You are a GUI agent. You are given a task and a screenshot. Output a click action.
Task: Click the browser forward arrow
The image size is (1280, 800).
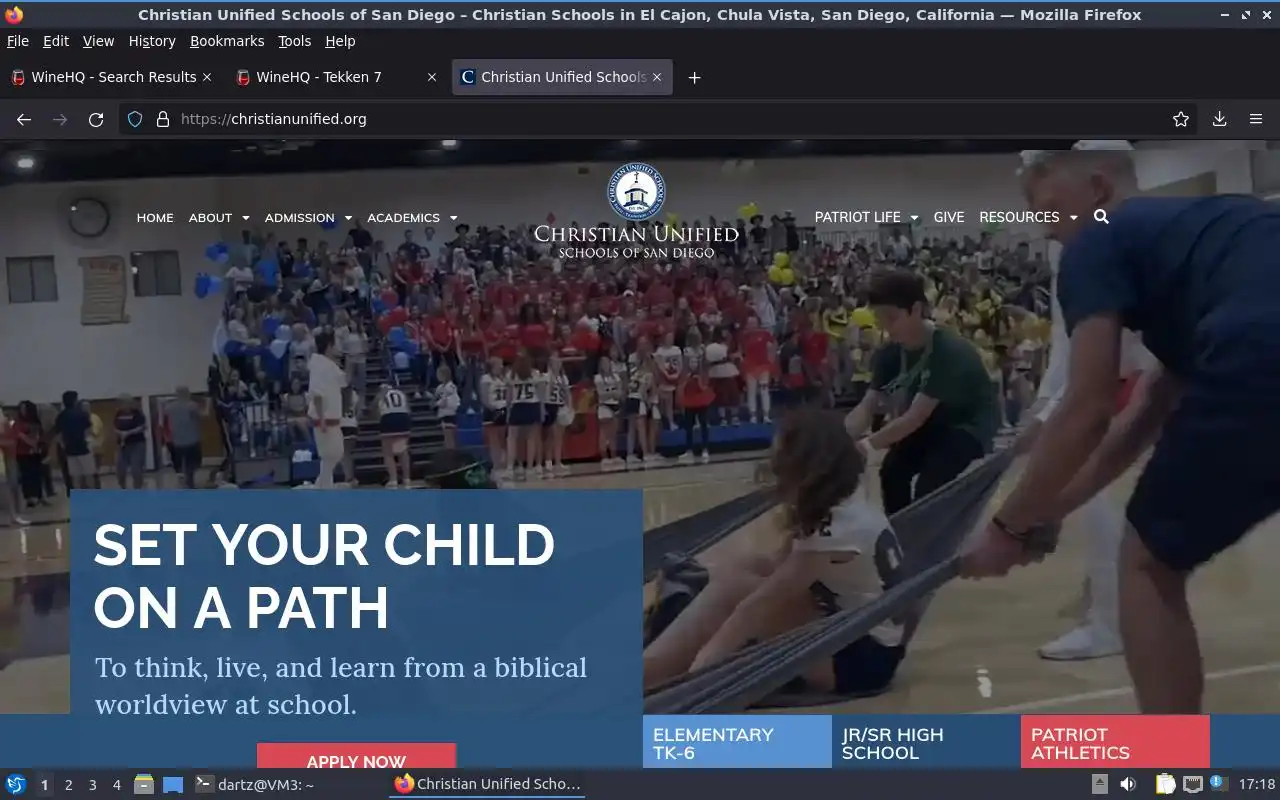click(x=60, y=119)
